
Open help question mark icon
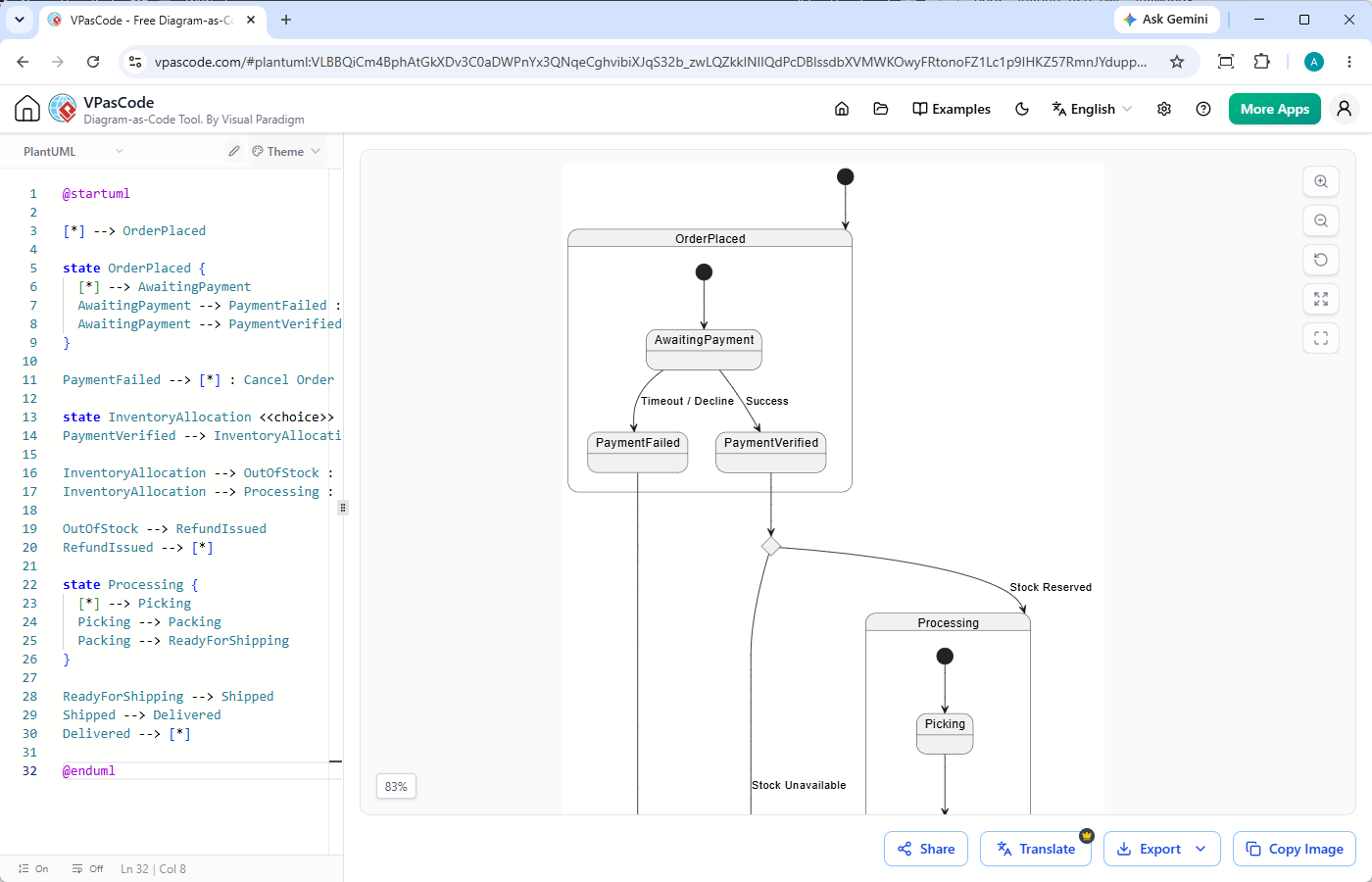coord(1203,109)
